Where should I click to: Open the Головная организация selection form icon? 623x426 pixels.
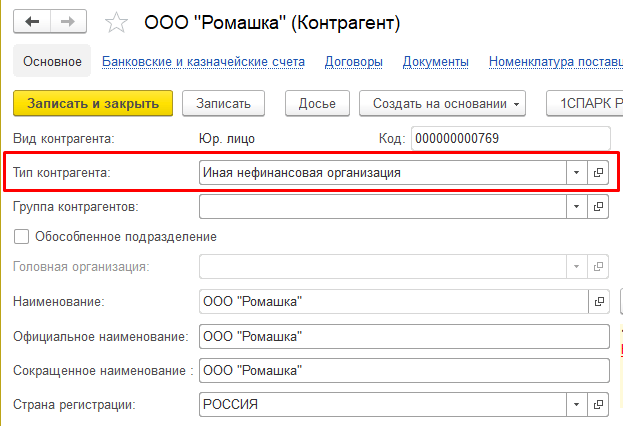[x=599, y=267]
